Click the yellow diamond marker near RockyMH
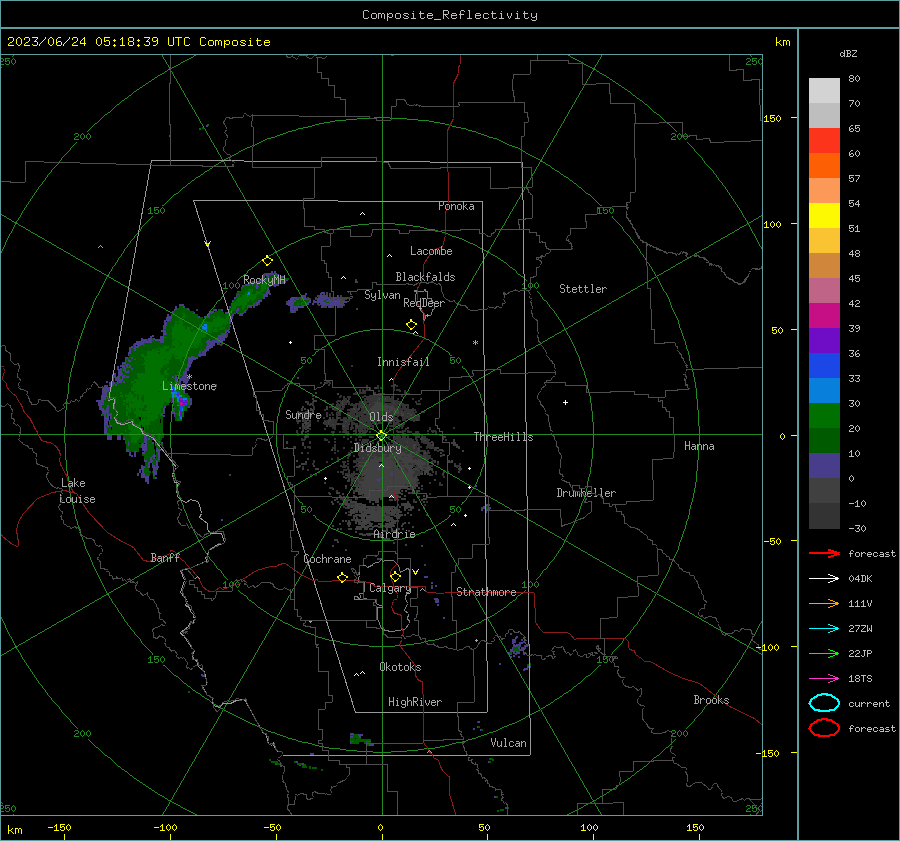Image resolution: width=900 pixels, height=841 pixels. pyautogui.click(x=267, y=261)
